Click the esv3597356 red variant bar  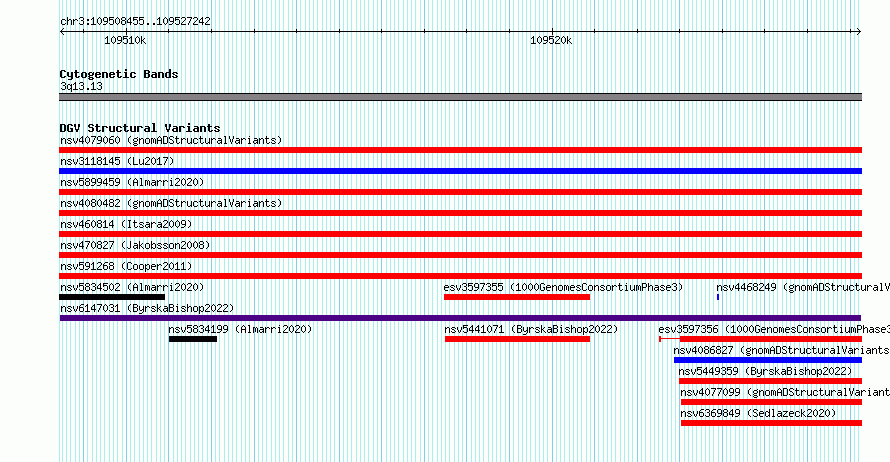tap(761, 339)
